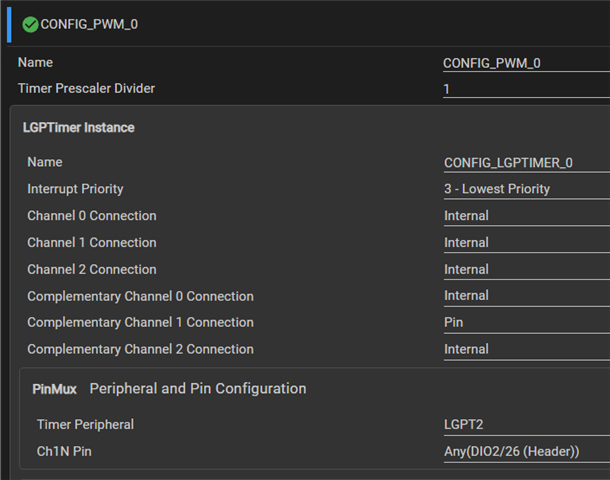Click the green checkmark status icon
The height and width of the screenshot is (480, 610).
(x=30, y=25)
